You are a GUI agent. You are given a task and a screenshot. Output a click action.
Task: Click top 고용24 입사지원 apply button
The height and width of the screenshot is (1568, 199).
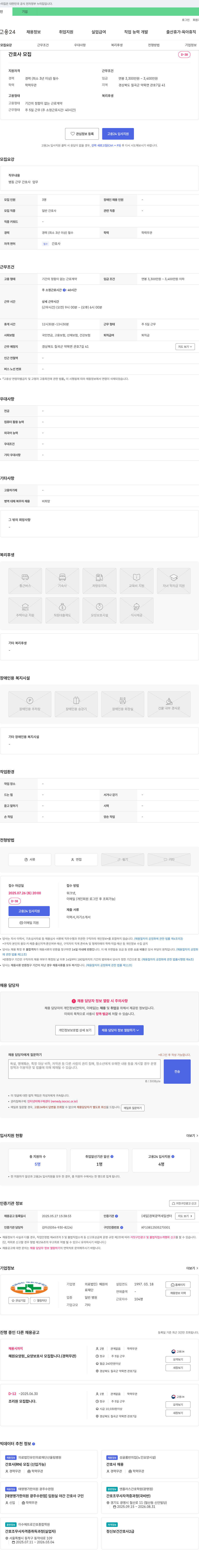[x=118, y=134]
